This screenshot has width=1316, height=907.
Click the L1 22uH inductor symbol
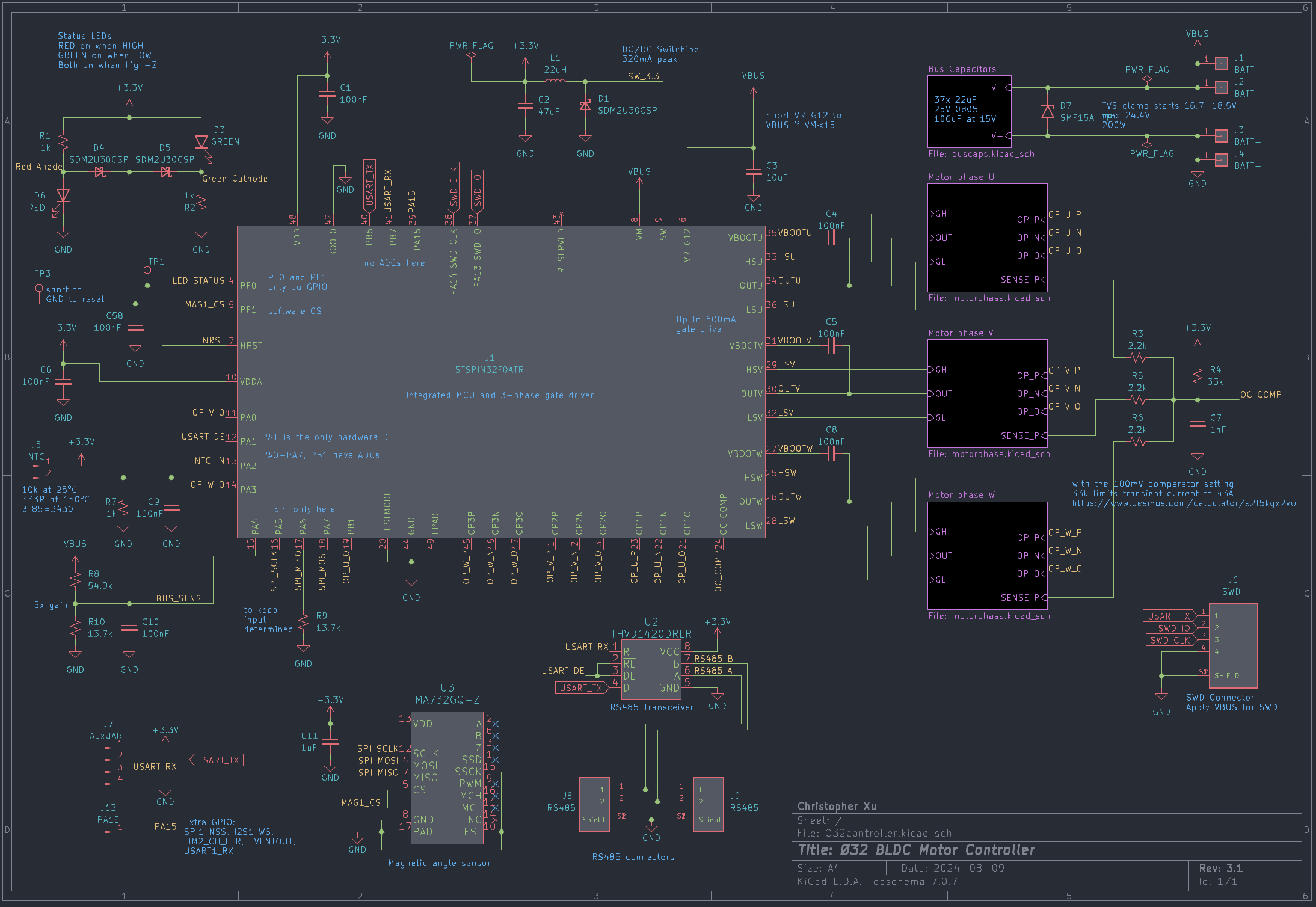tap(555, 81)
